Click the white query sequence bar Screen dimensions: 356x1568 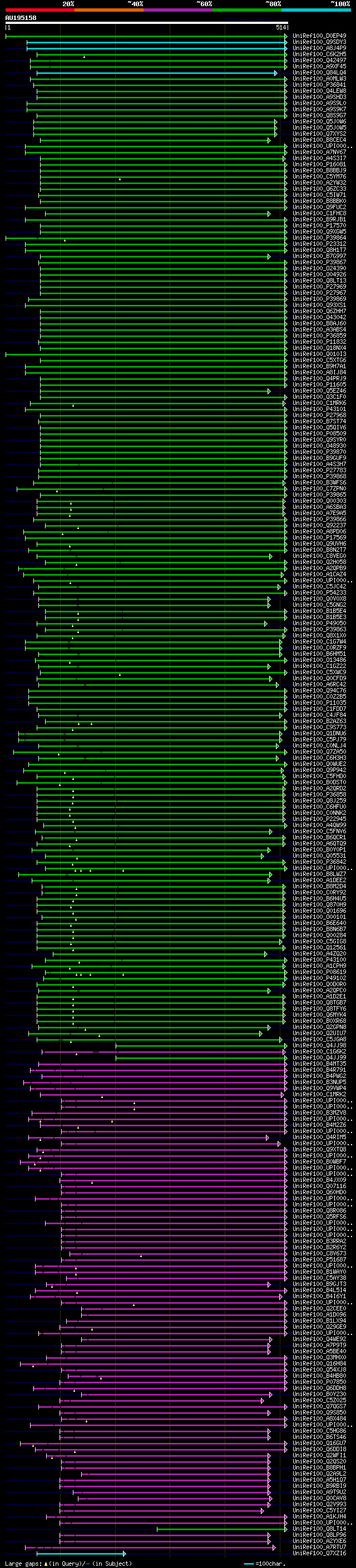[x=147, y=23]
